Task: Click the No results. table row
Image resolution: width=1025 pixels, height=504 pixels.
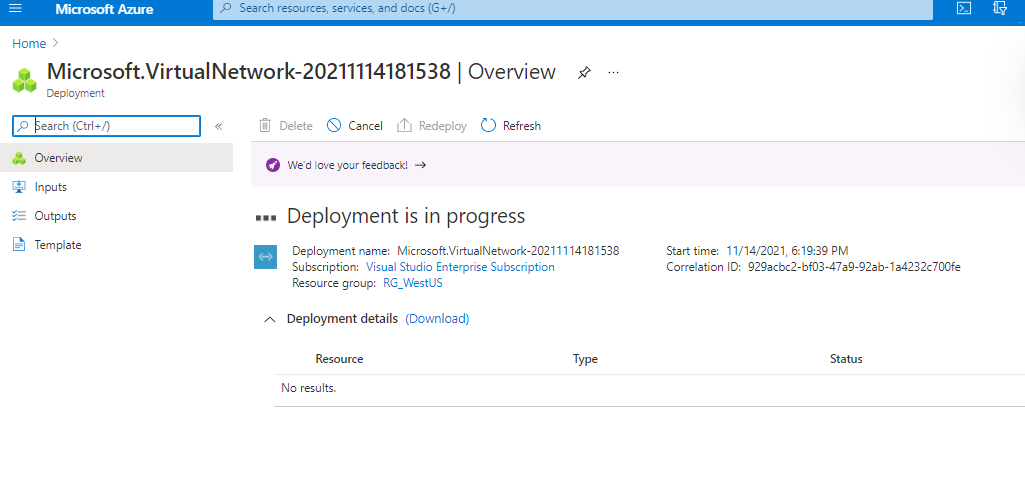Action: 649,388
